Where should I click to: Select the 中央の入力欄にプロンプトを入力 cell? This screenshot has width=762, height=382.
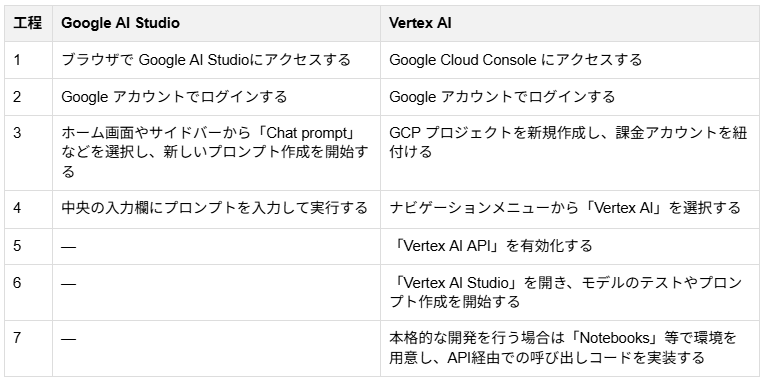point(216,209)
